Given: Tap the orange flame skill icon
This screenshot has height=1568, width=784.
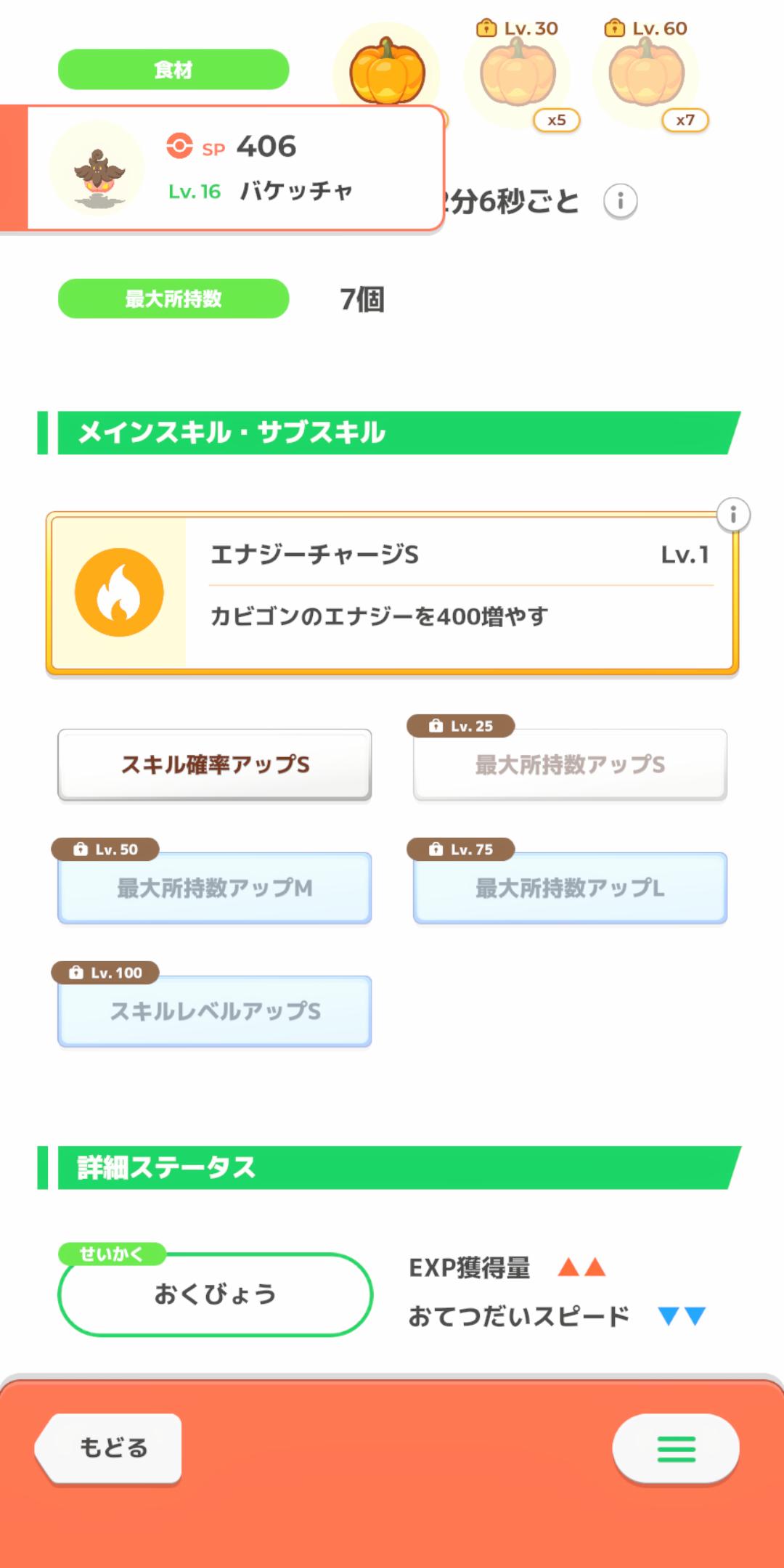Looking at the screenshot, I should point(119,592).
